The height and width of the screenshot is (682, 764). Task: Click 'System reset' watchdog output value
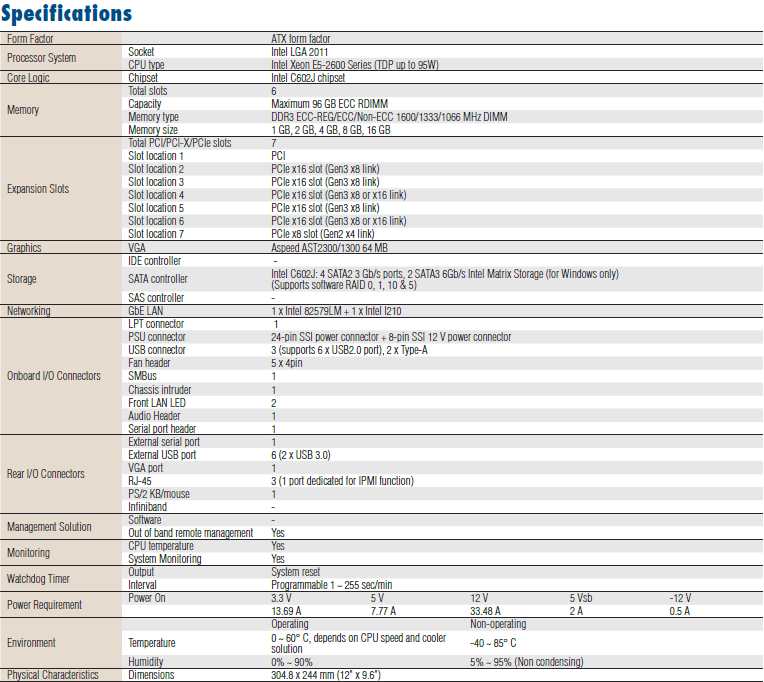click(296, 572)
